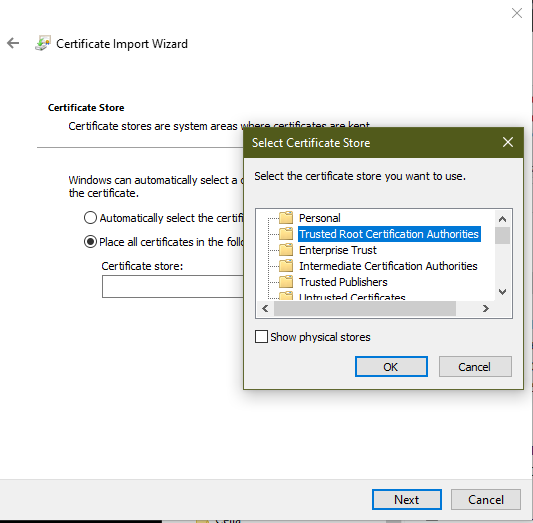Click the Trusted Root Certification Authorities folder icon
The width and height of the screenshot is (533, 523).
point(286,233)
